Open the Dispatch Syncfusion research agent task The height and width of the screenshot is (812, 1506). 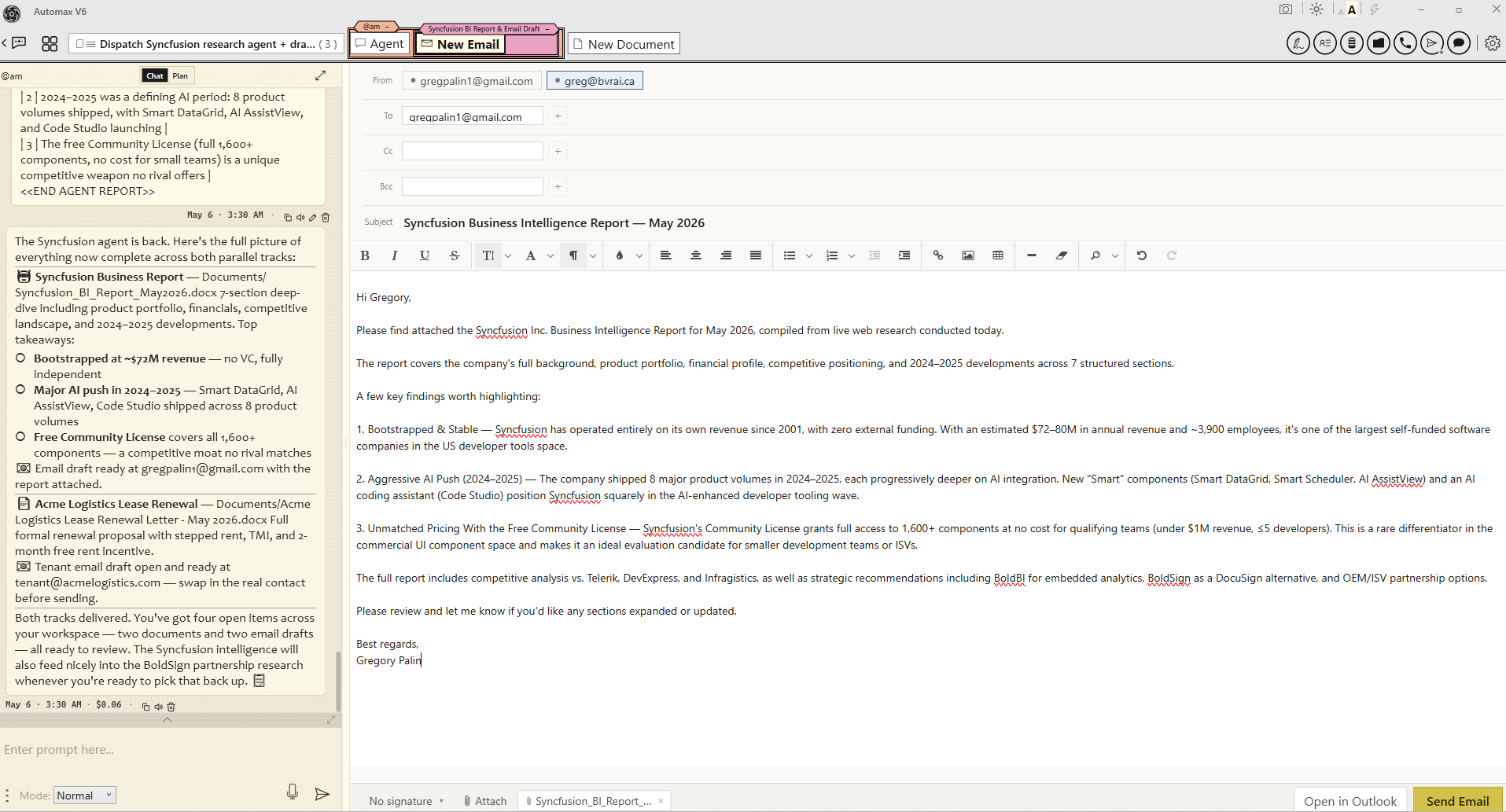pos(206,44)
